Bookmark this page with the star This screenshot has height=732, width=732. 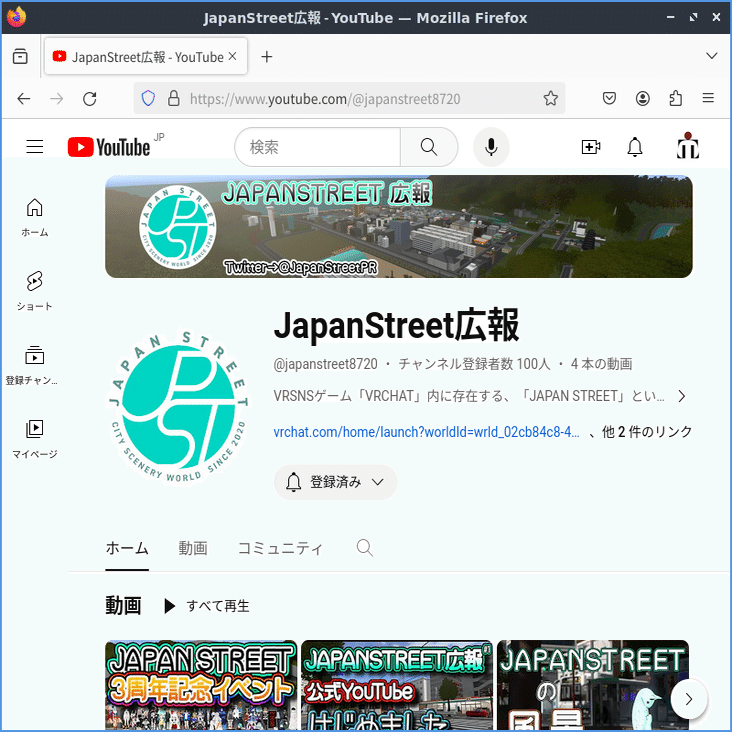pyautogui.click(x=550, y=99)
